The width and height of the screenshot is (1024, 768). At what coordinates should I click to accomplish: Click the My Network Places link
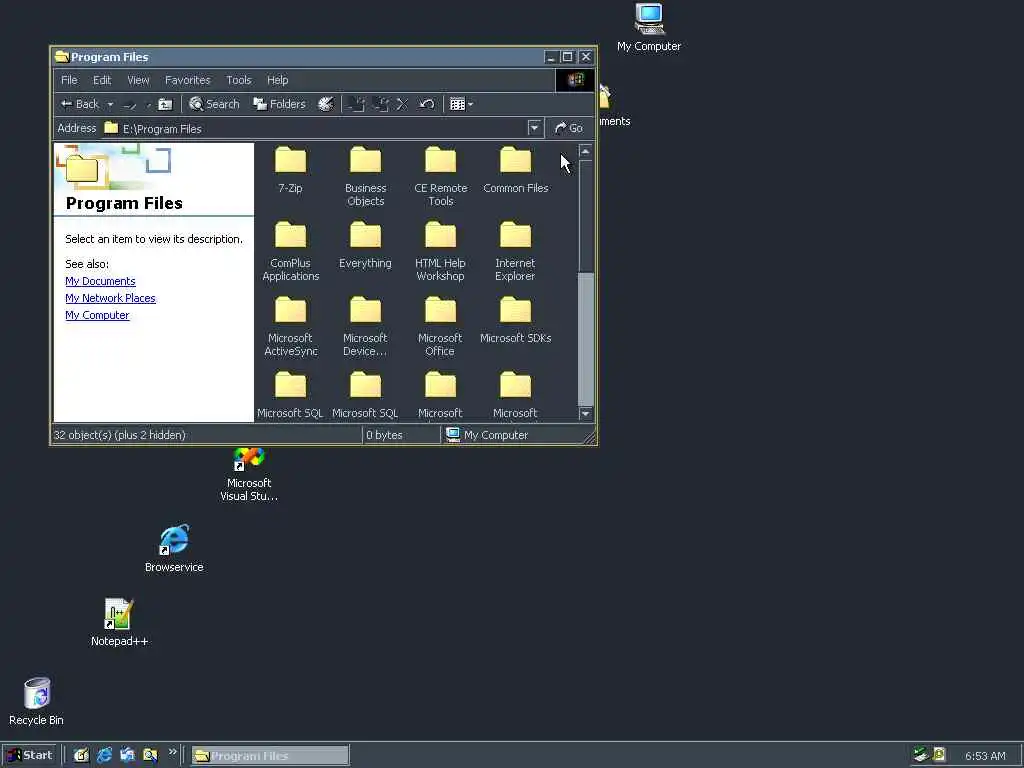pos(110,298)
